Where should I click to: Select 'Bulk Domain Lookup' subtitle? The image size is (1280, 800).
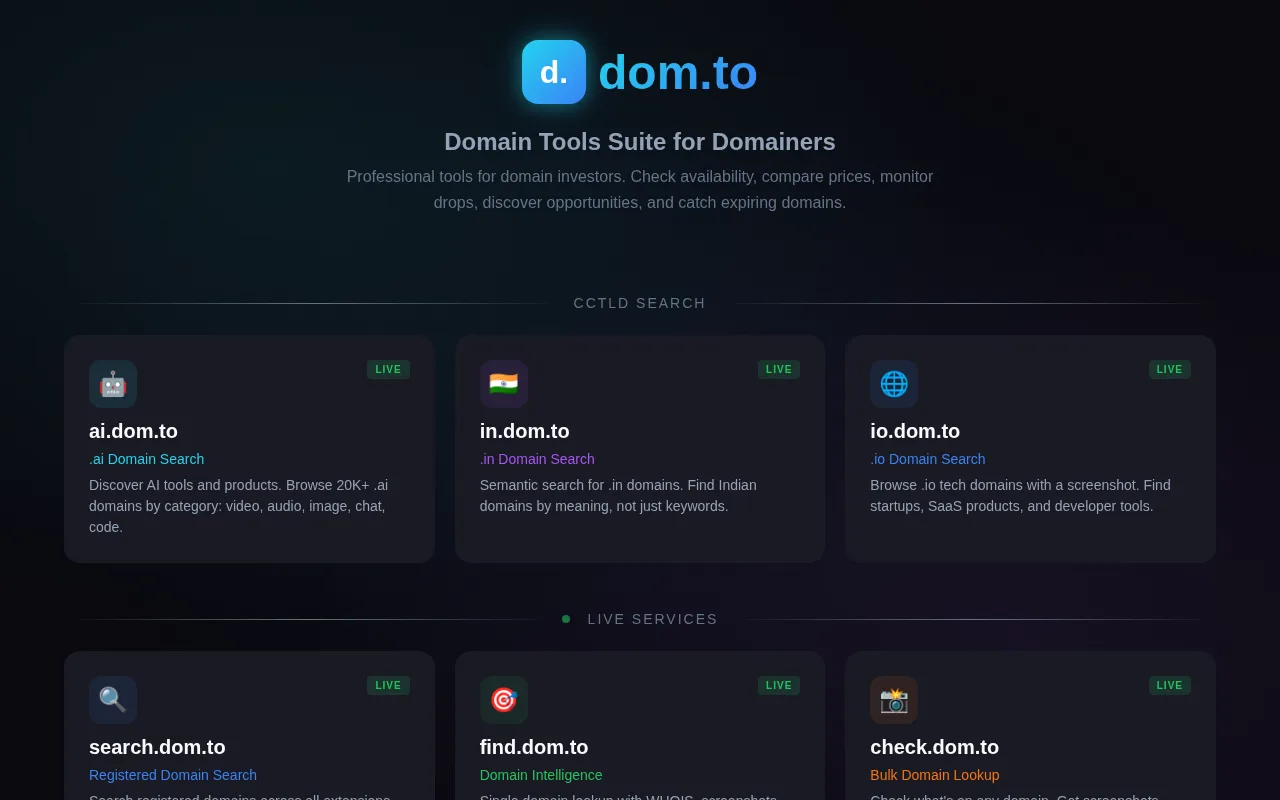coord(935,775)
